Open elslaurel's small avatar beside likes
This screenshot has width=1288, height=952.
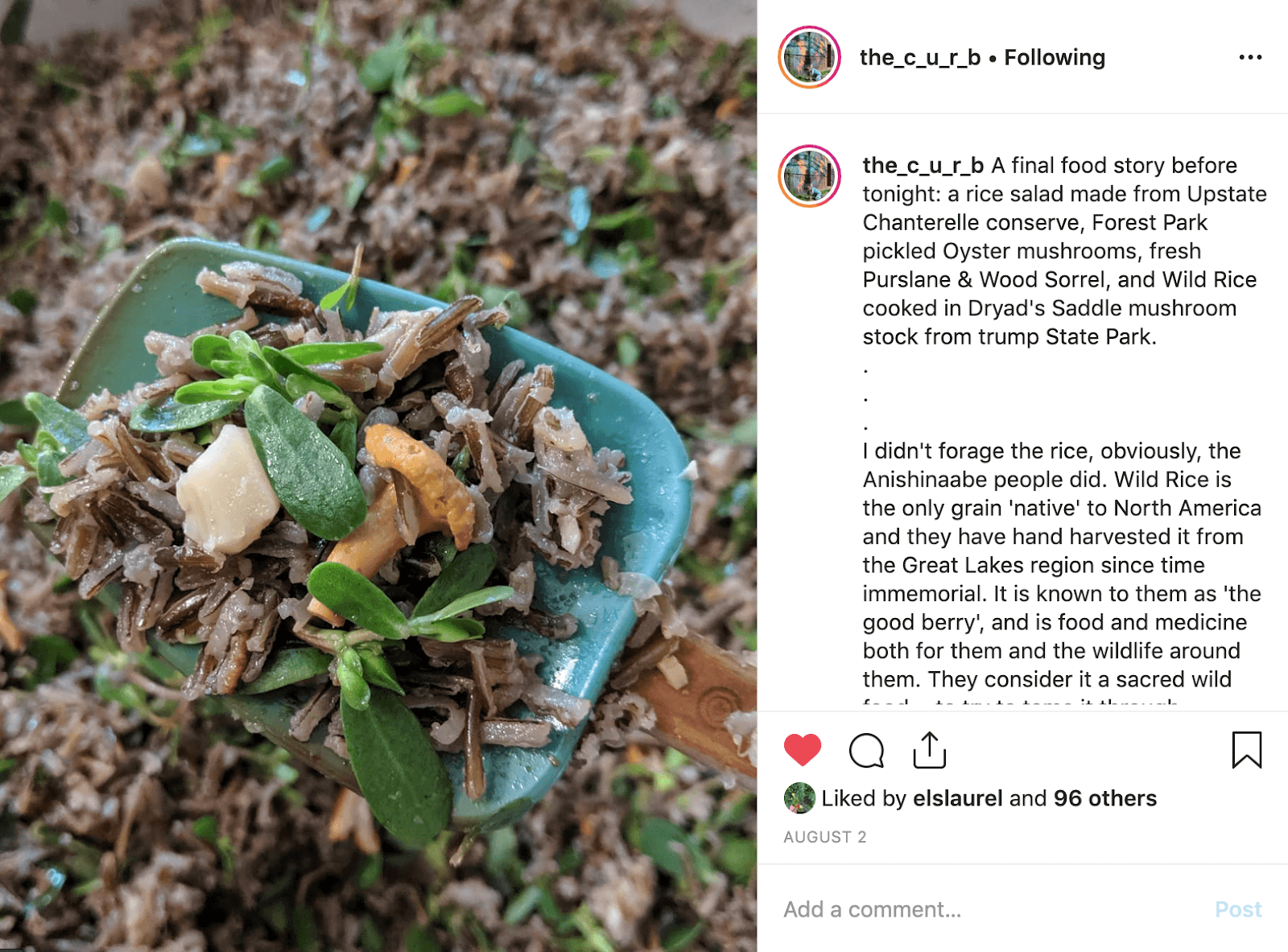click(x=799, y=797)
